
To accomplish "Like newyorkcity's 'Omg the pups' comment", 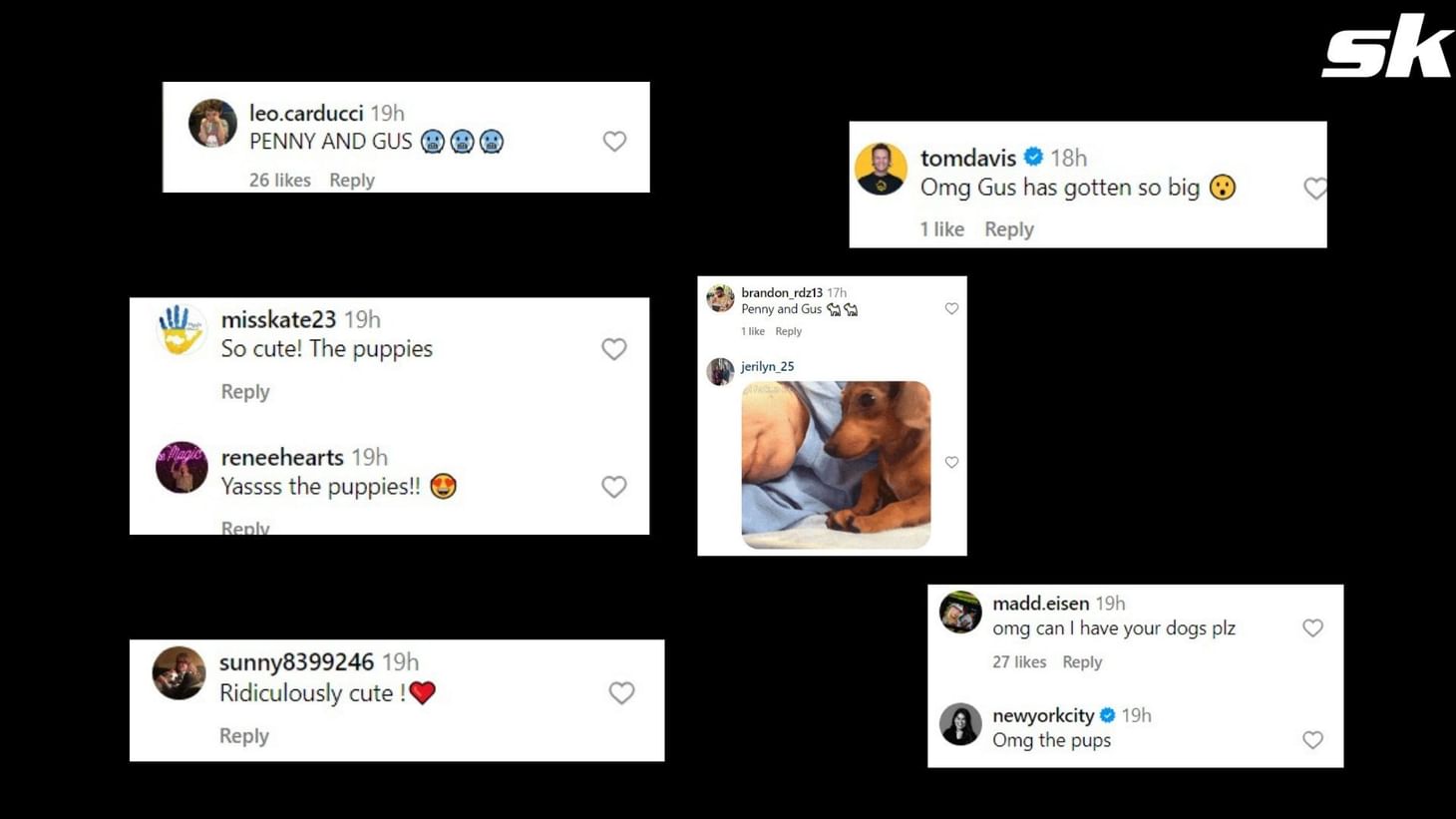I will click(x=1312, y=740).
